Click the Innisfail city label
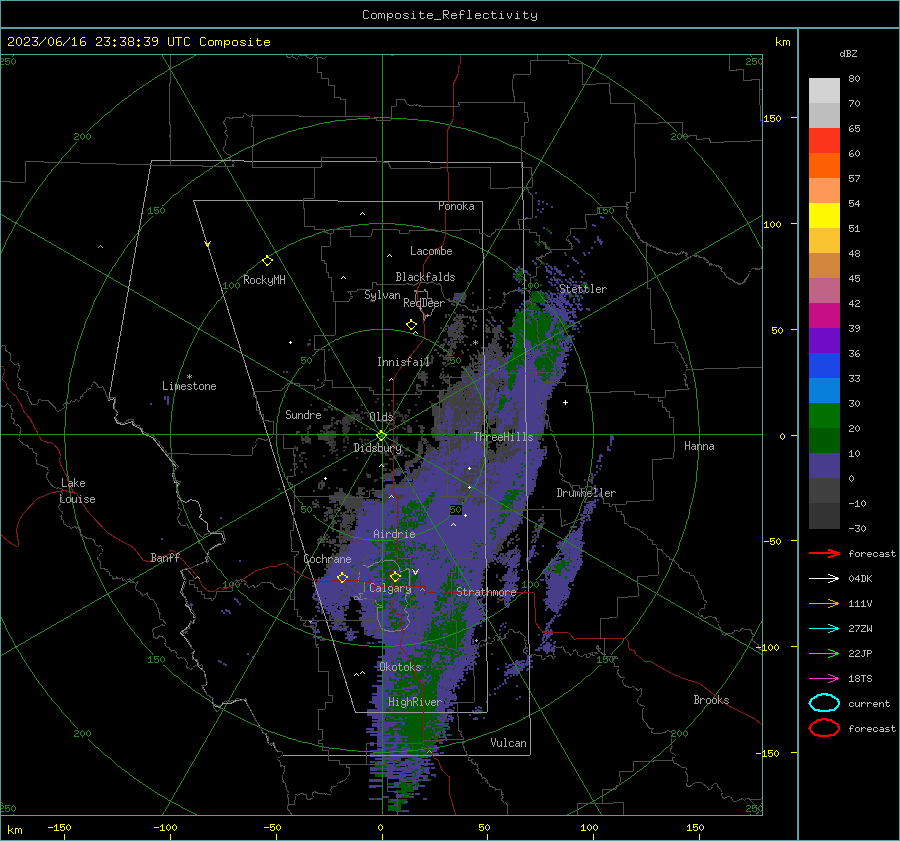The height and width of the screenshot is (841, 900). click(x=404, y=362)
